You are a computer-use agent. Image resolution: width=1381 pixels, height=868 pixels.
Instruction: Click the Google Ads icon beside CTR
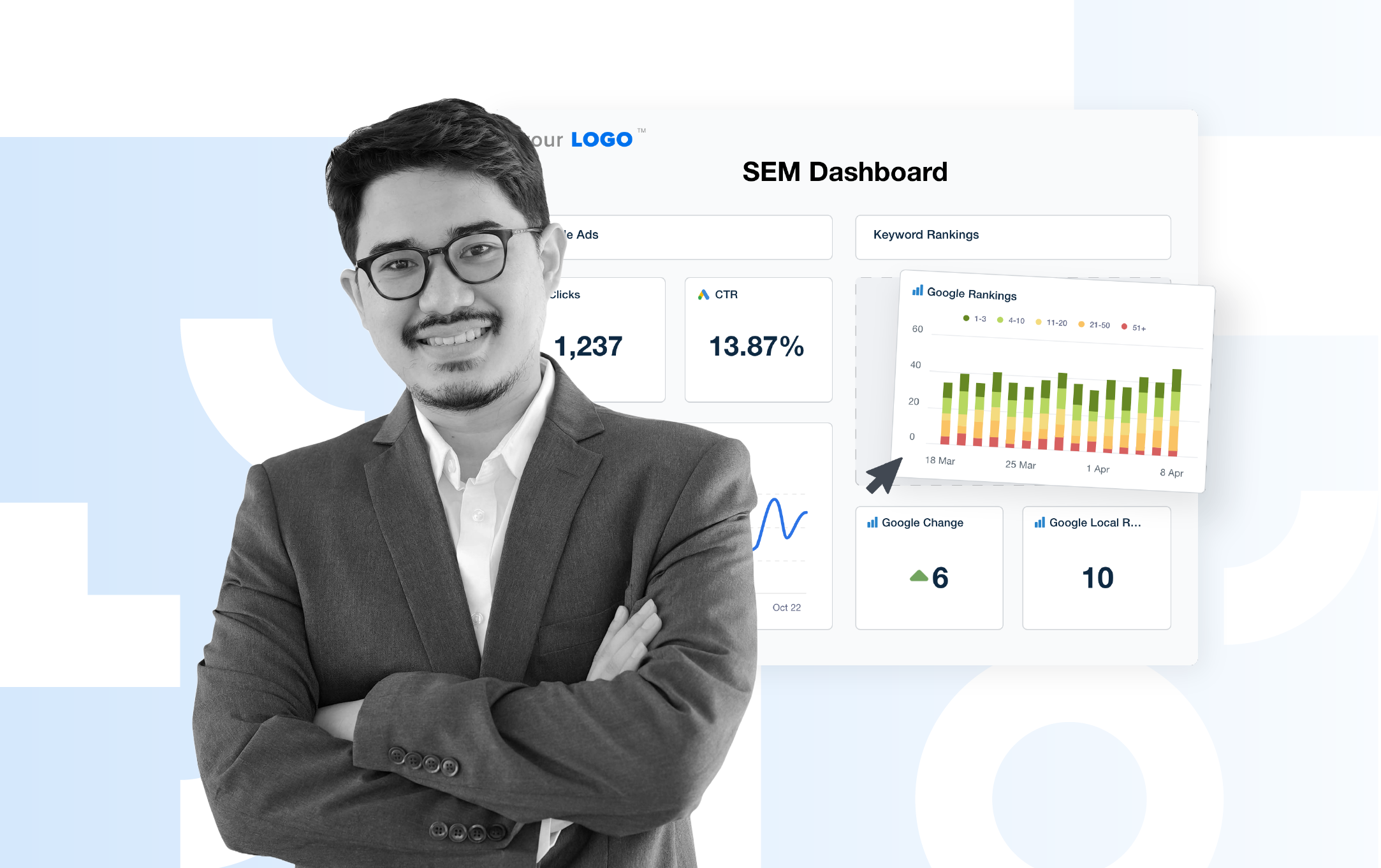click(703, 294)
